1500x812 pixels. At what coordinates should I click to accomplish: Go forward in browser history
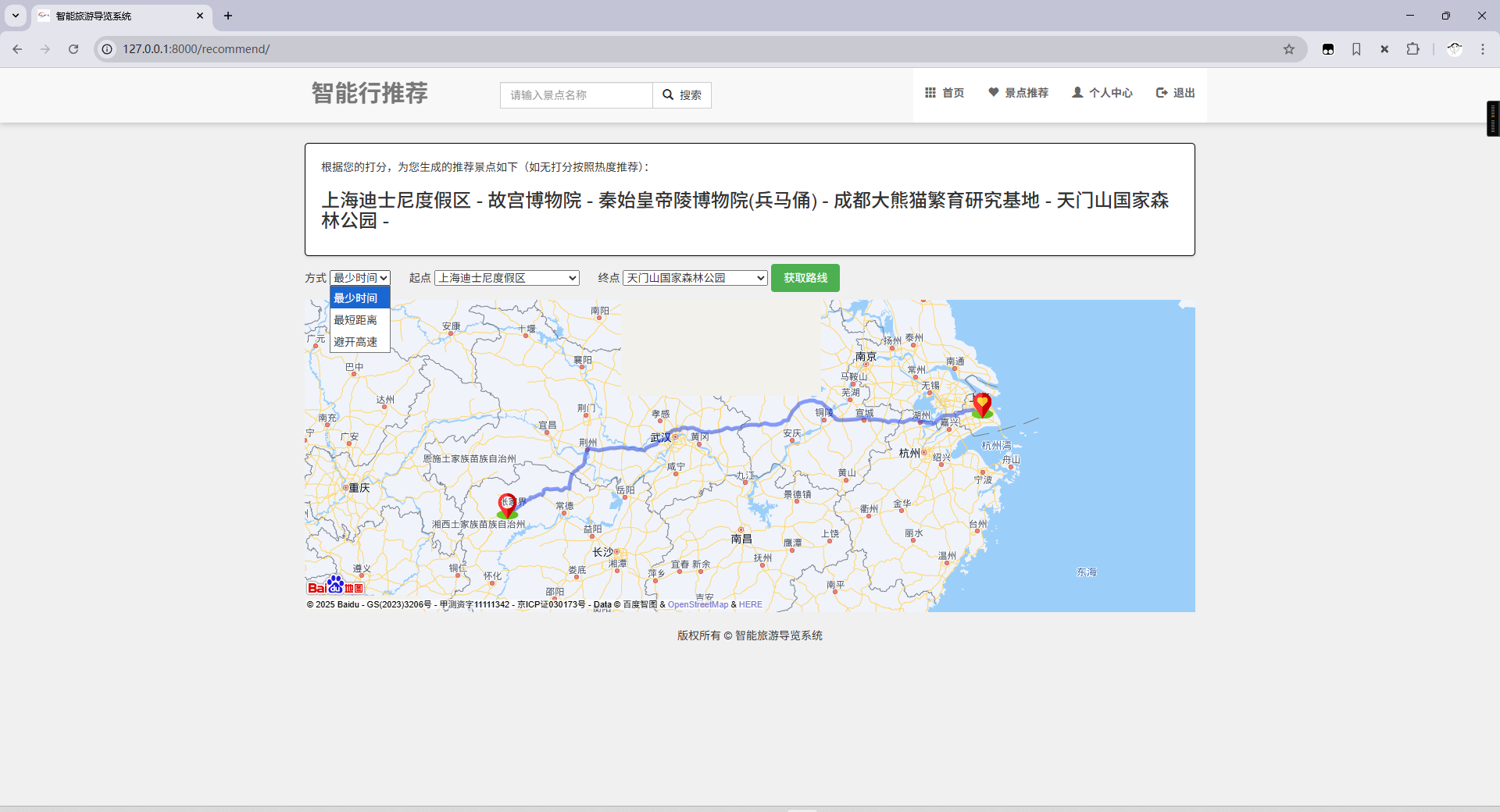pos(45,49)
